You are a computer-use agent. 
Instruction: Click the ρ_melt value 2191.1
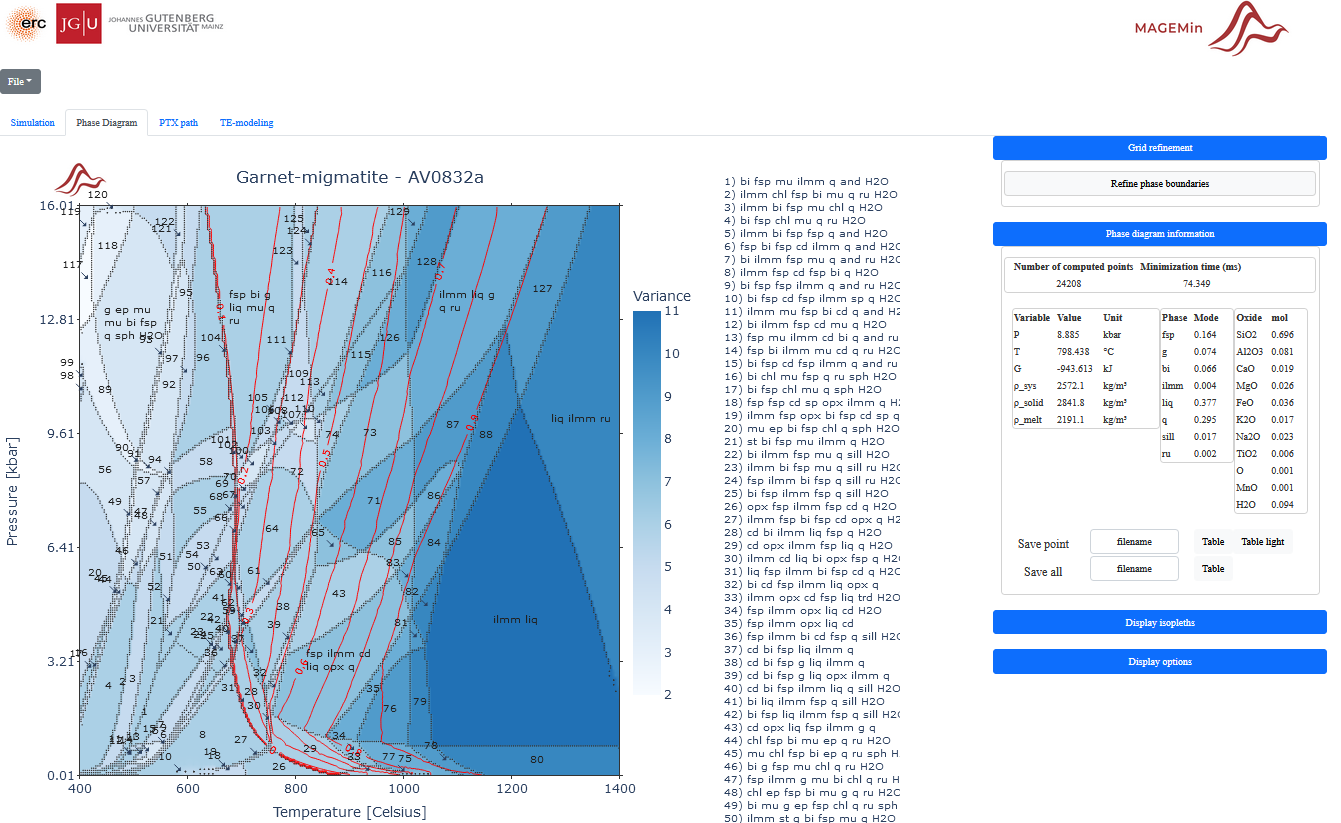(x=1072, y=420)
